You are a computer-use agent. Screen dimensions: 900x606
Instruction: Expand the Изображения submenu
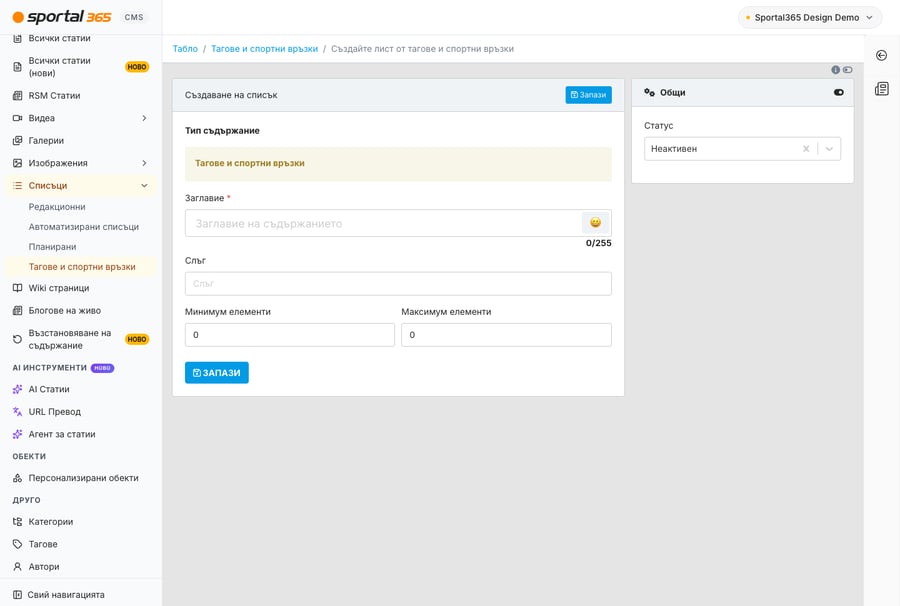pos(144,163)
